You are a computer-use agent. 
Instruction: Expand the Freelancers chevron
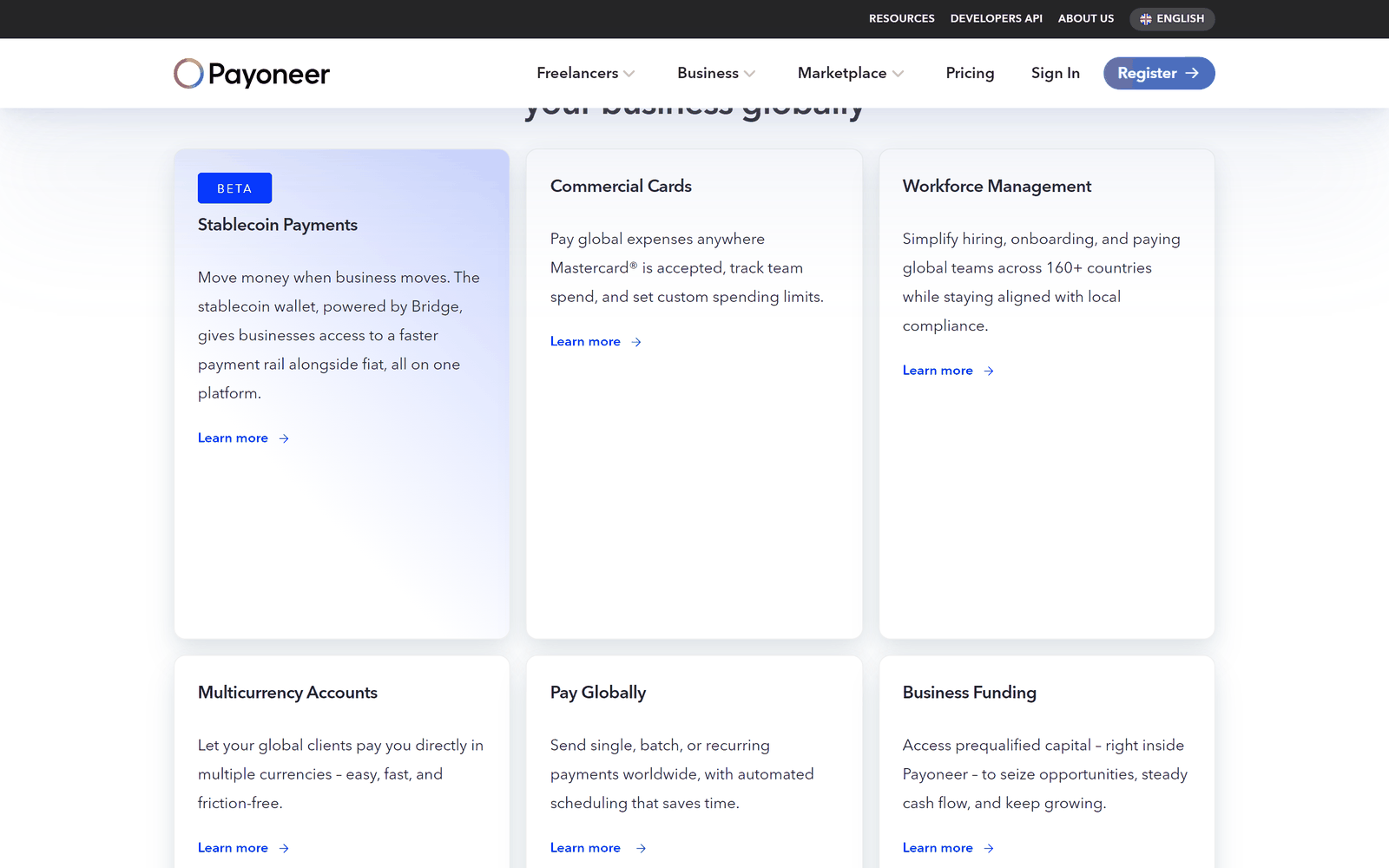coord(629,74)
